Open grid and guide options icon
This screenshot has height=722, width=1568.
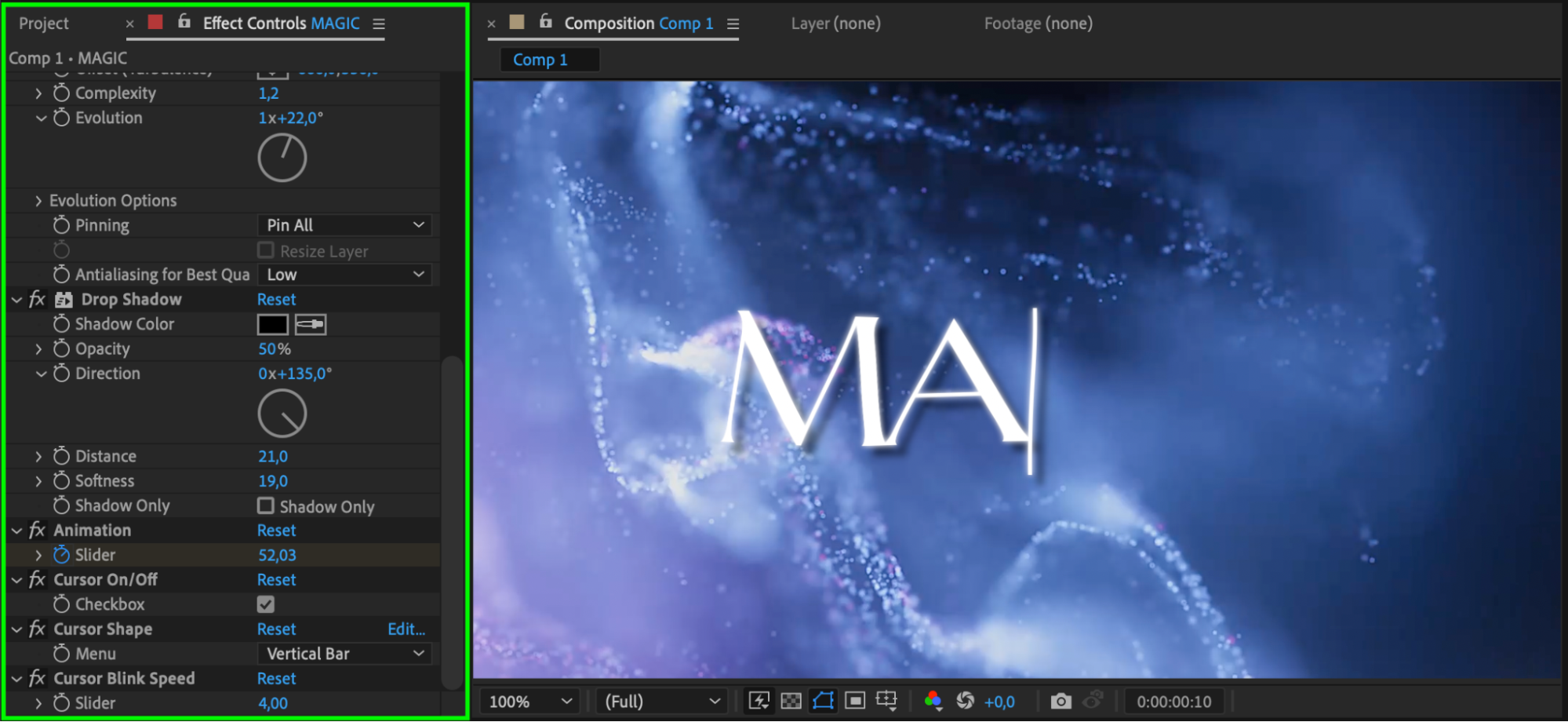[886, 701]
